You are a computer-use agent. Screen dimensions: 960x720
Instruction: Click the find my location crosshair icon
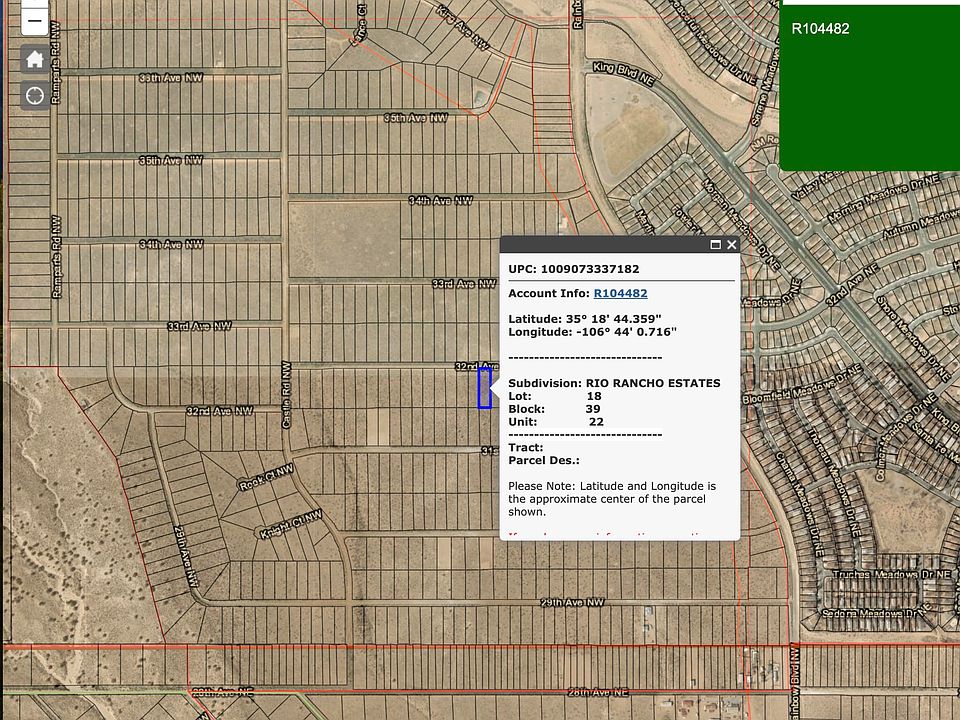tap(35, 95)
